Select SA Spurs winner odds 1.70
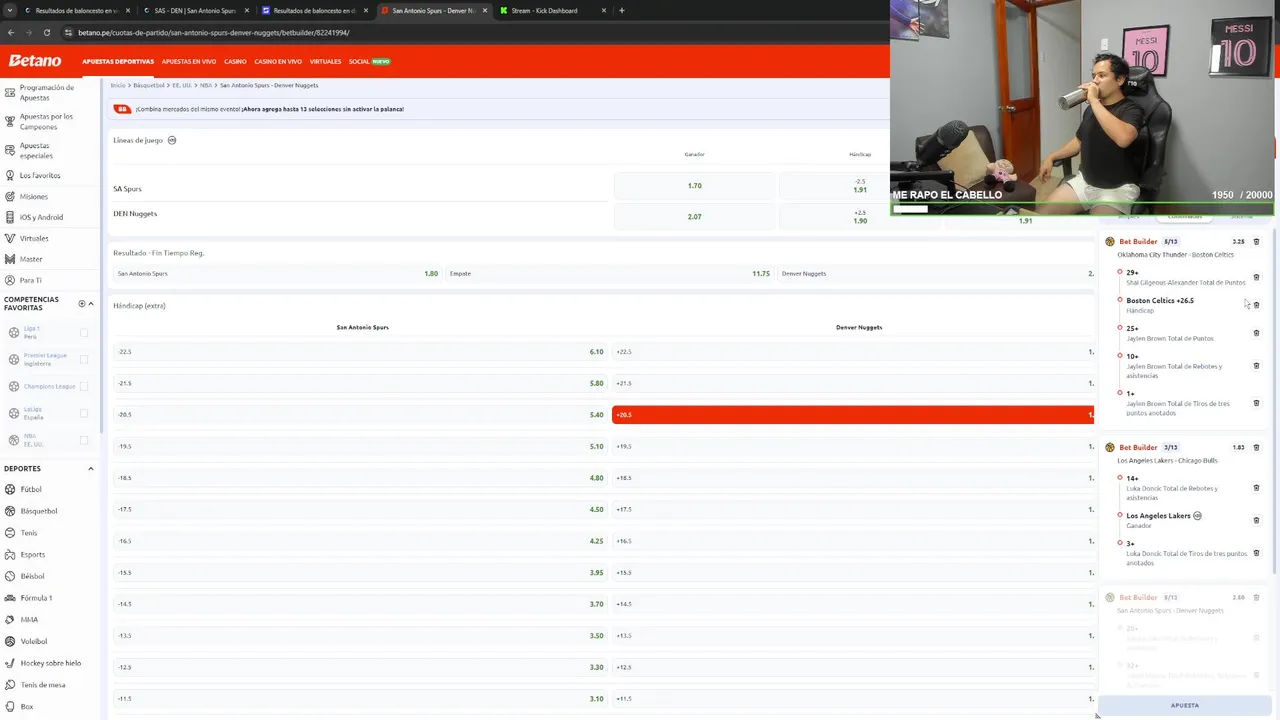 point(694,186)
